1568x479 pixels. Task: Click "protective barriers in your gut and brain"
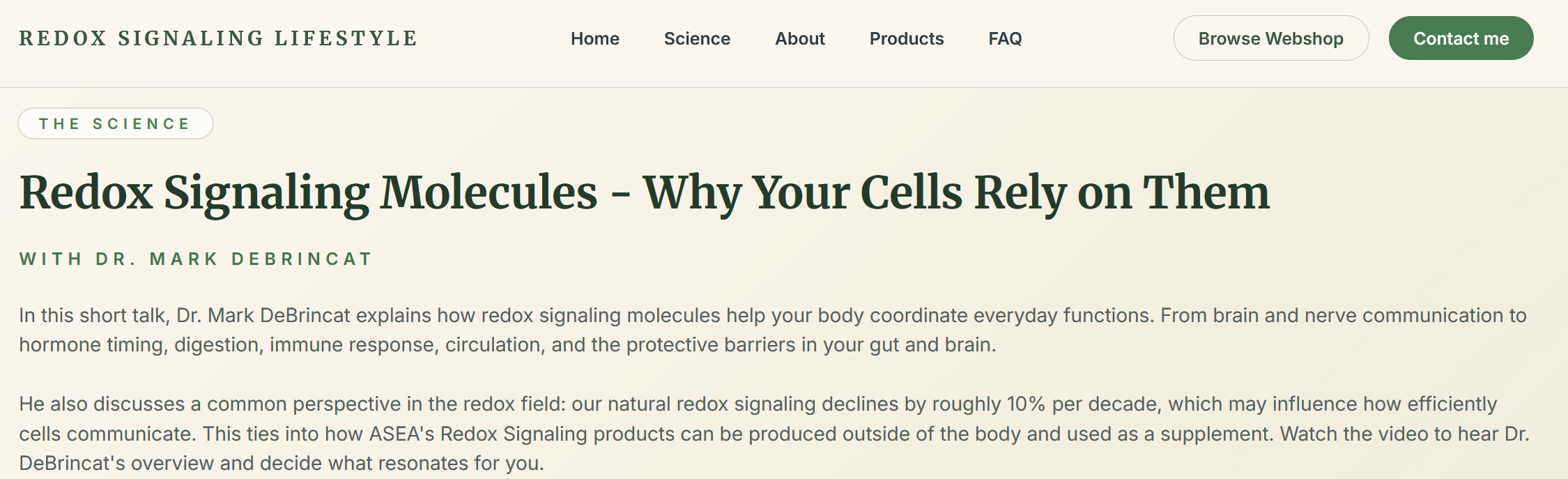tap(808, 345)
